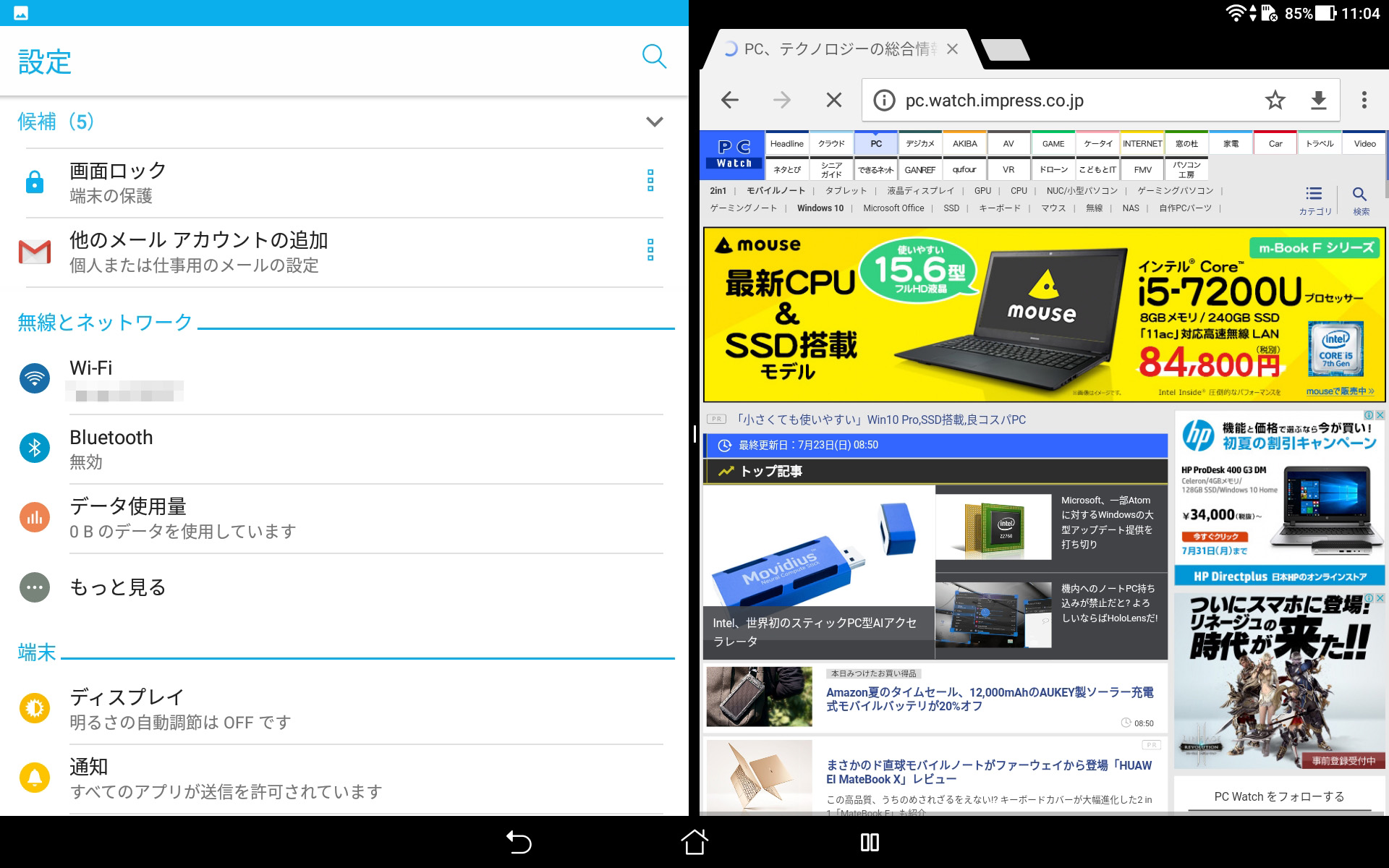Tap the battery 85% status indicator
Viewport: 1389px width, 868px height.
point(1309,13)
